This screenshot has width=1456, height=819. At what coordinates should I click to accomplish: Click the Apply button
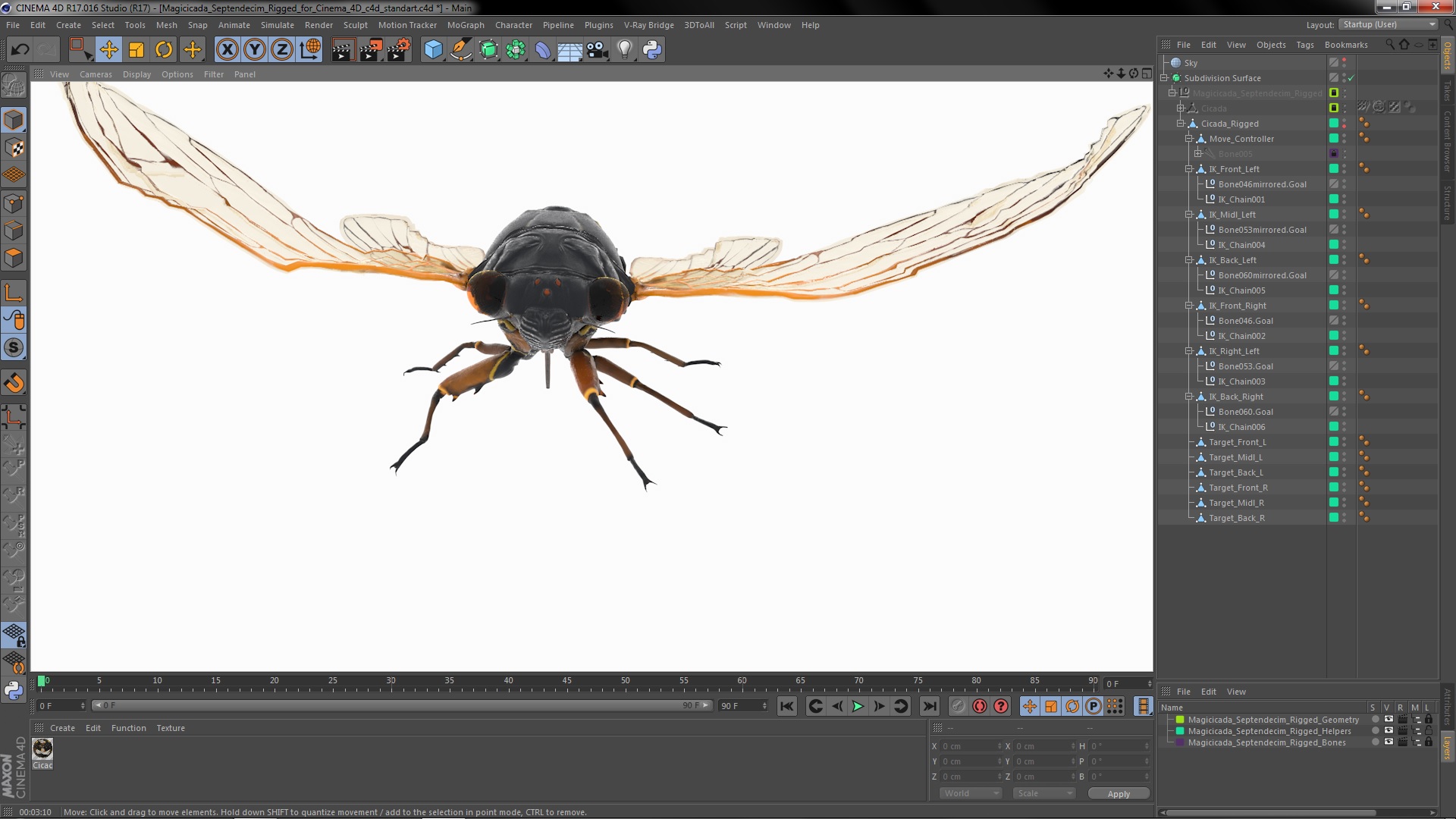point(1118,793)
